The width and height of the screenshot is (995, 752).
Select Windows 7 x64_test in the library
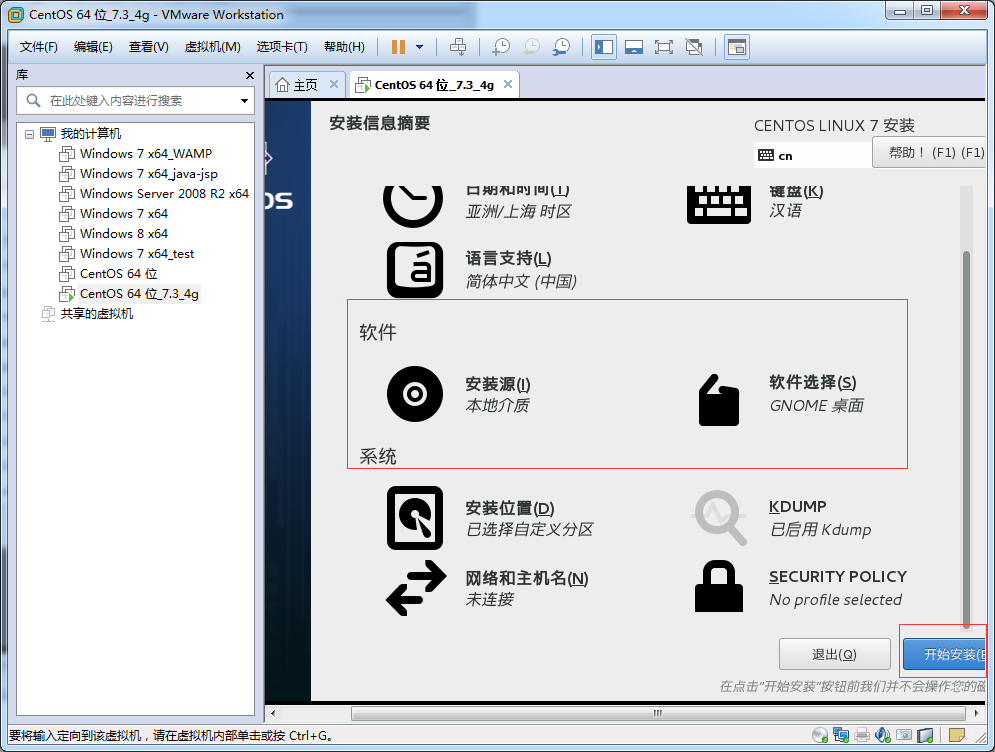pos(137,254)
